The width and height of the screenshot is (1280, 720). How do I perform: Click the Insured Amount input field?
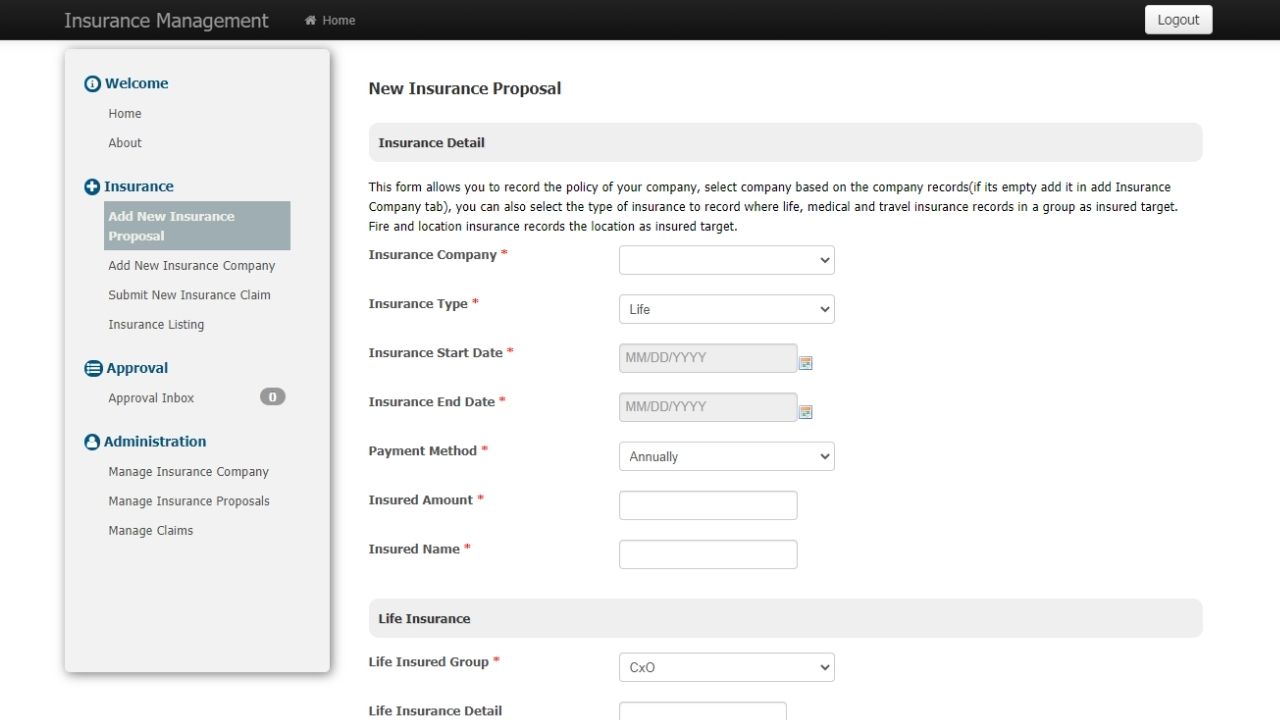(708, 505)
